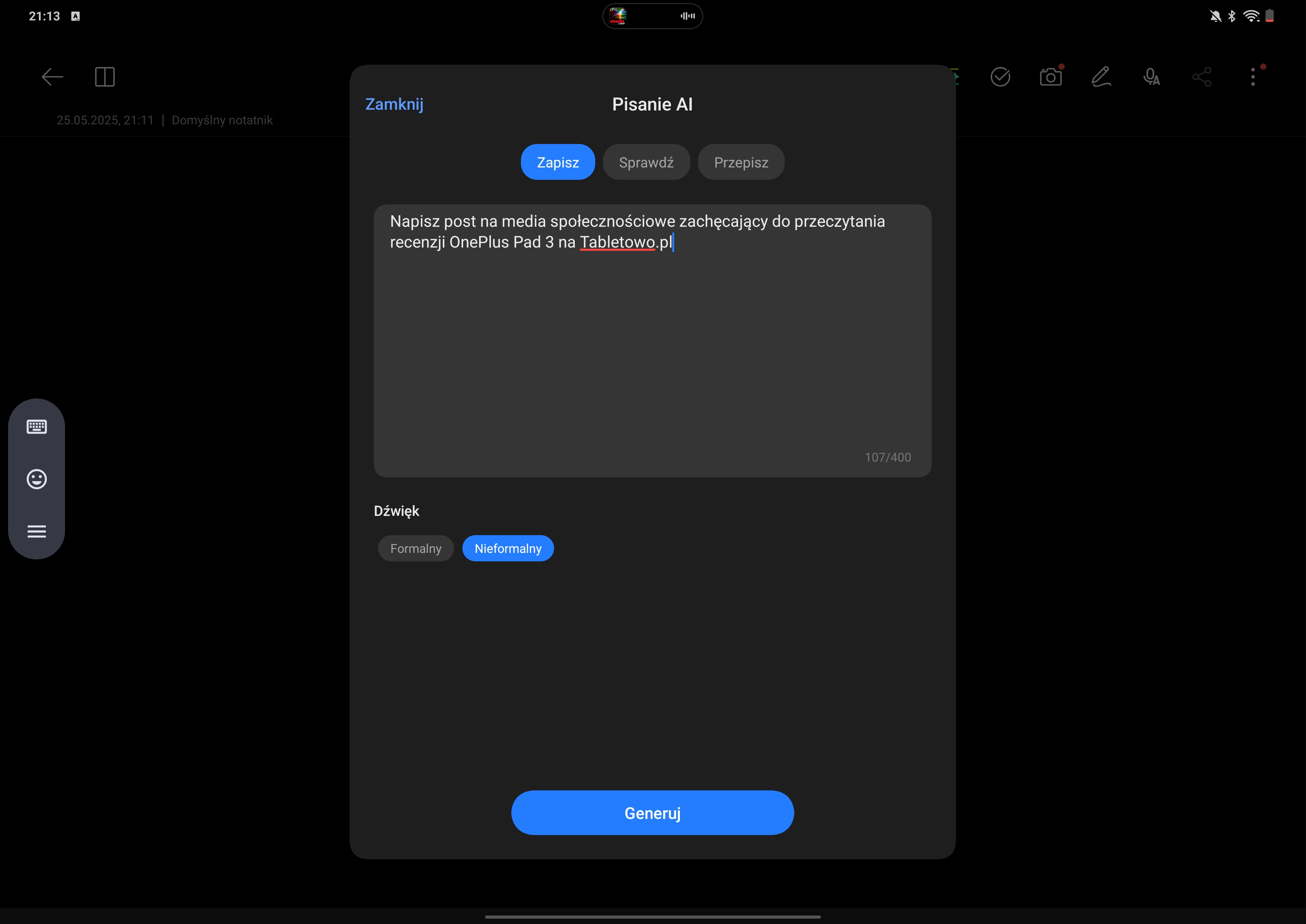Tap the hamburger lines icon in floating bar
Viewport: 1306px width, 924px height.
pos(37,531)
